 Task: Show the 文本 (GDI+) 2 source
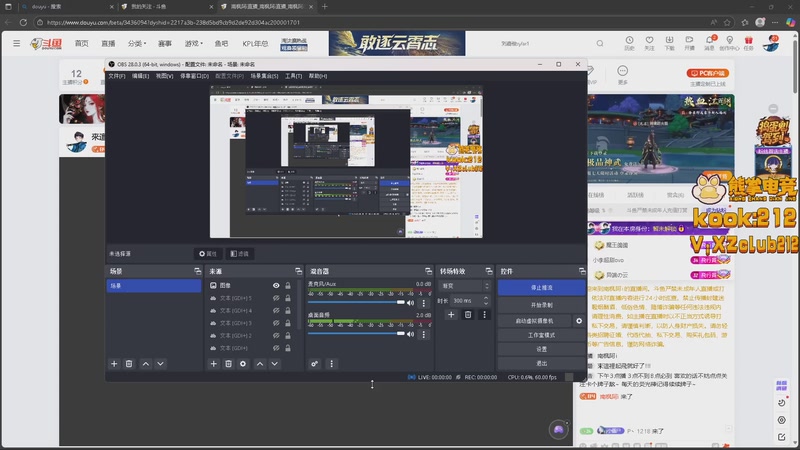(x=276, y=336)
